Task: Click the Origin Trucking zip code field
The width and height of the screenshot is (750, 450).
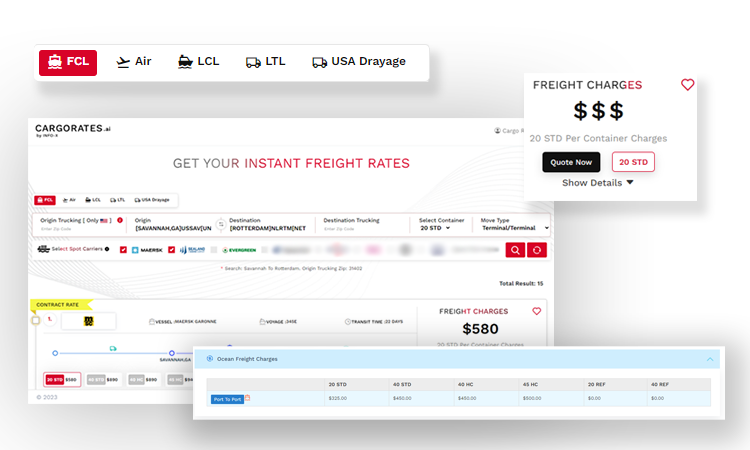Action: coord(56,229)
